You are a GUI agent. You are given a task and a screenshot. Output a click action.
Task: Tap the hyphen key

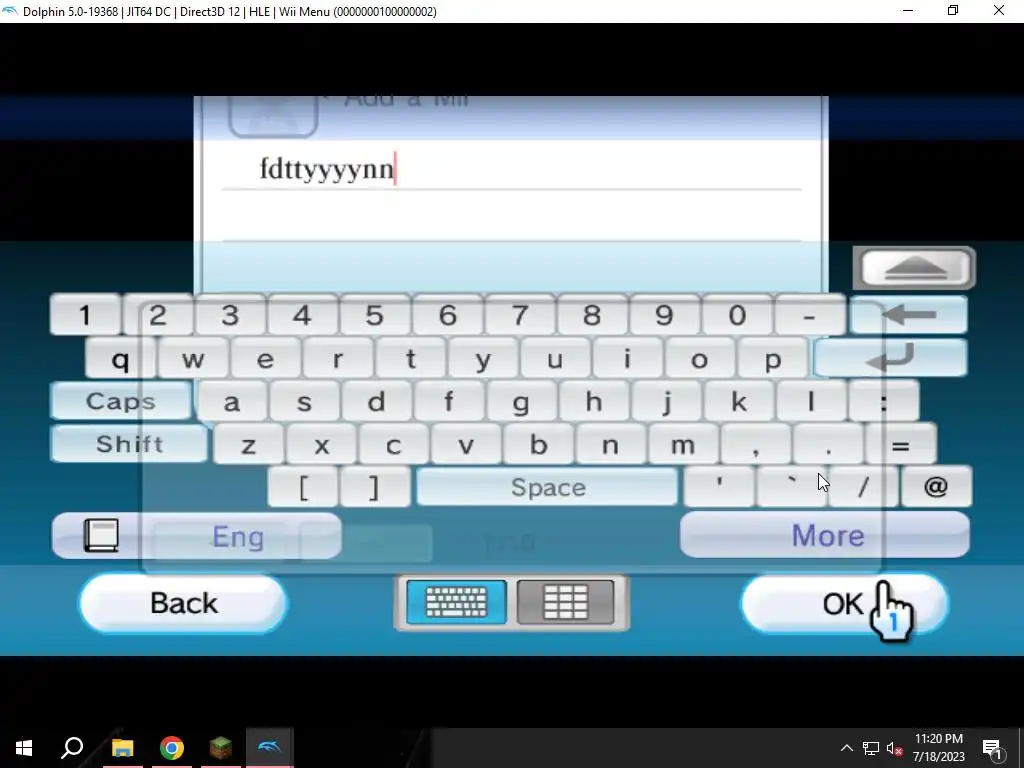810,315
